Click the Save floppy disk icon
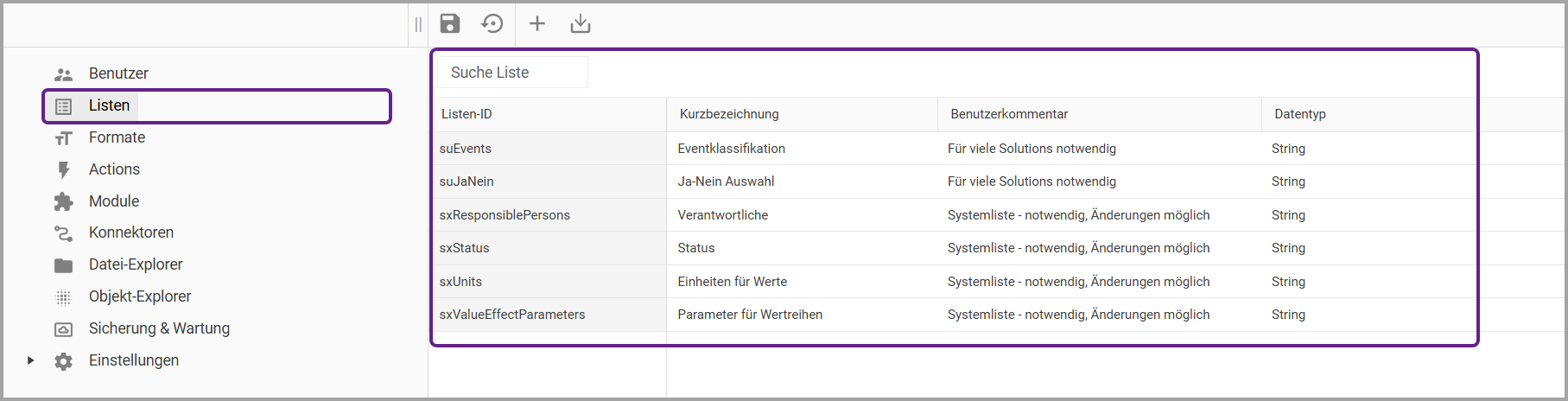Screen dimensions: 1568x401 [x=450, y=24]
